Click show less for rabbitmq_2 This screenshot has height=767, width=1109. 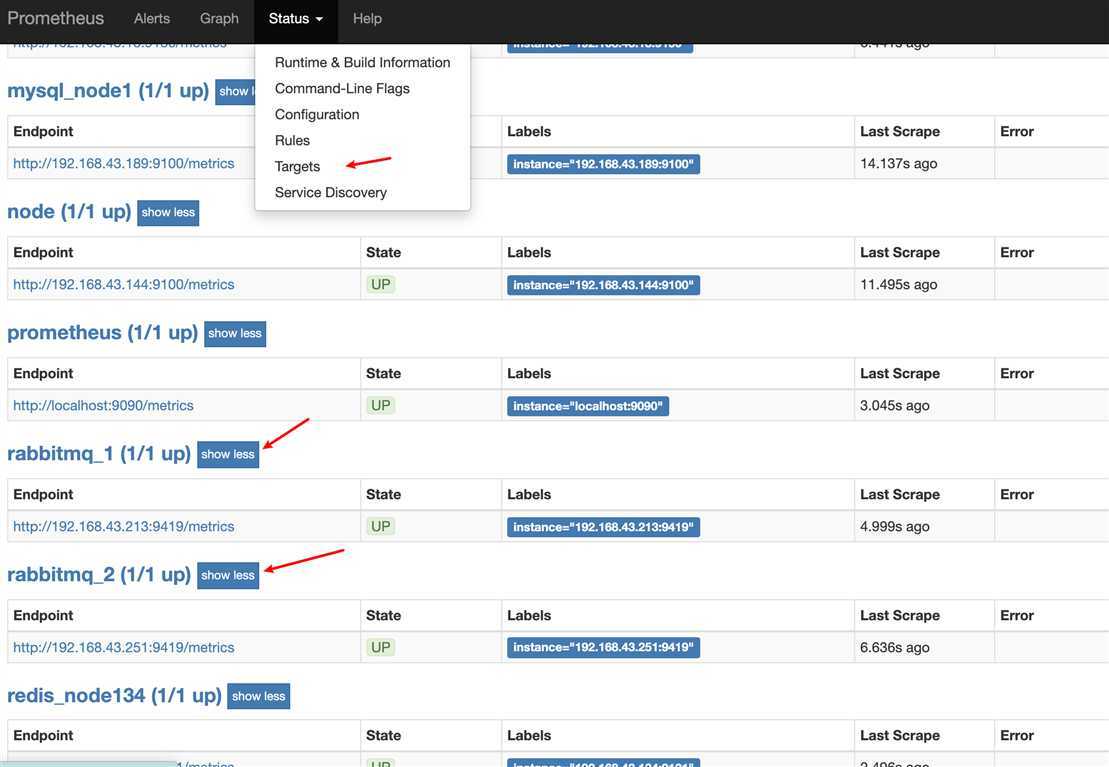point(228,575)
